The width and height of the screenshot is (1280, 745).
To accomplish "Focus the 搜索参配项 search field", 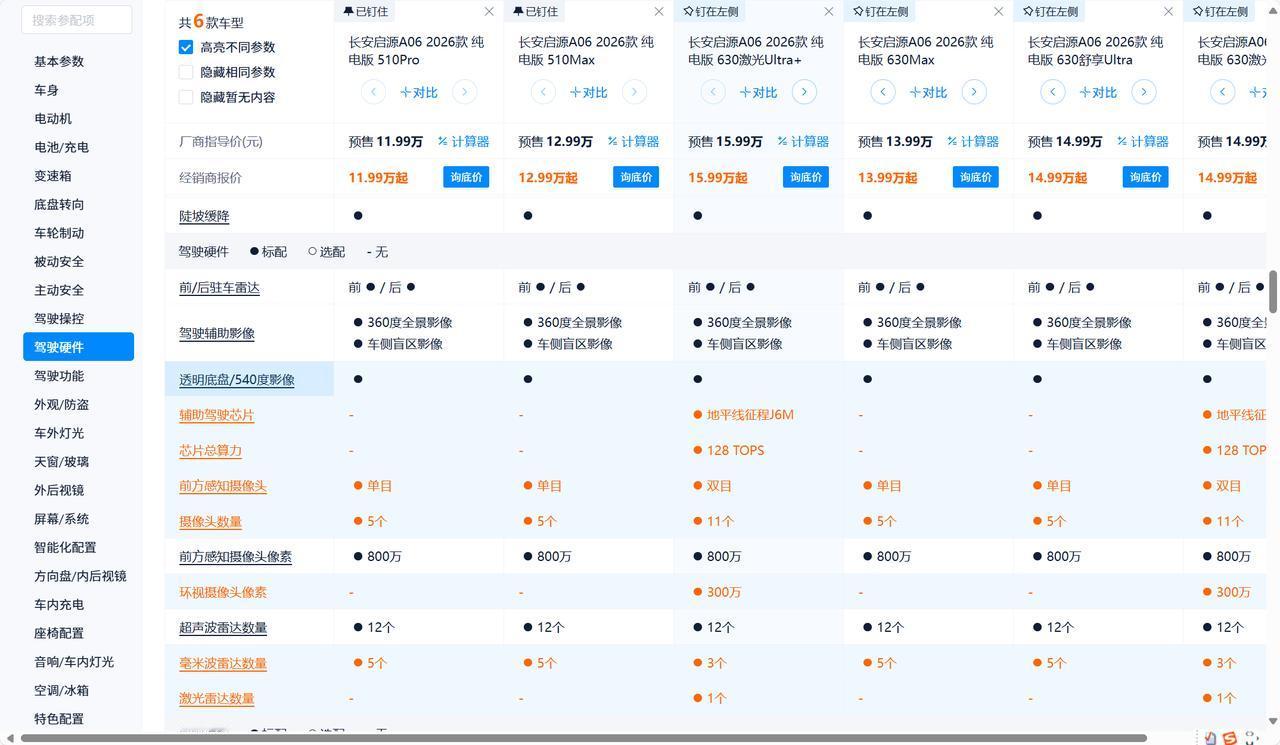I will pos(76,19).
